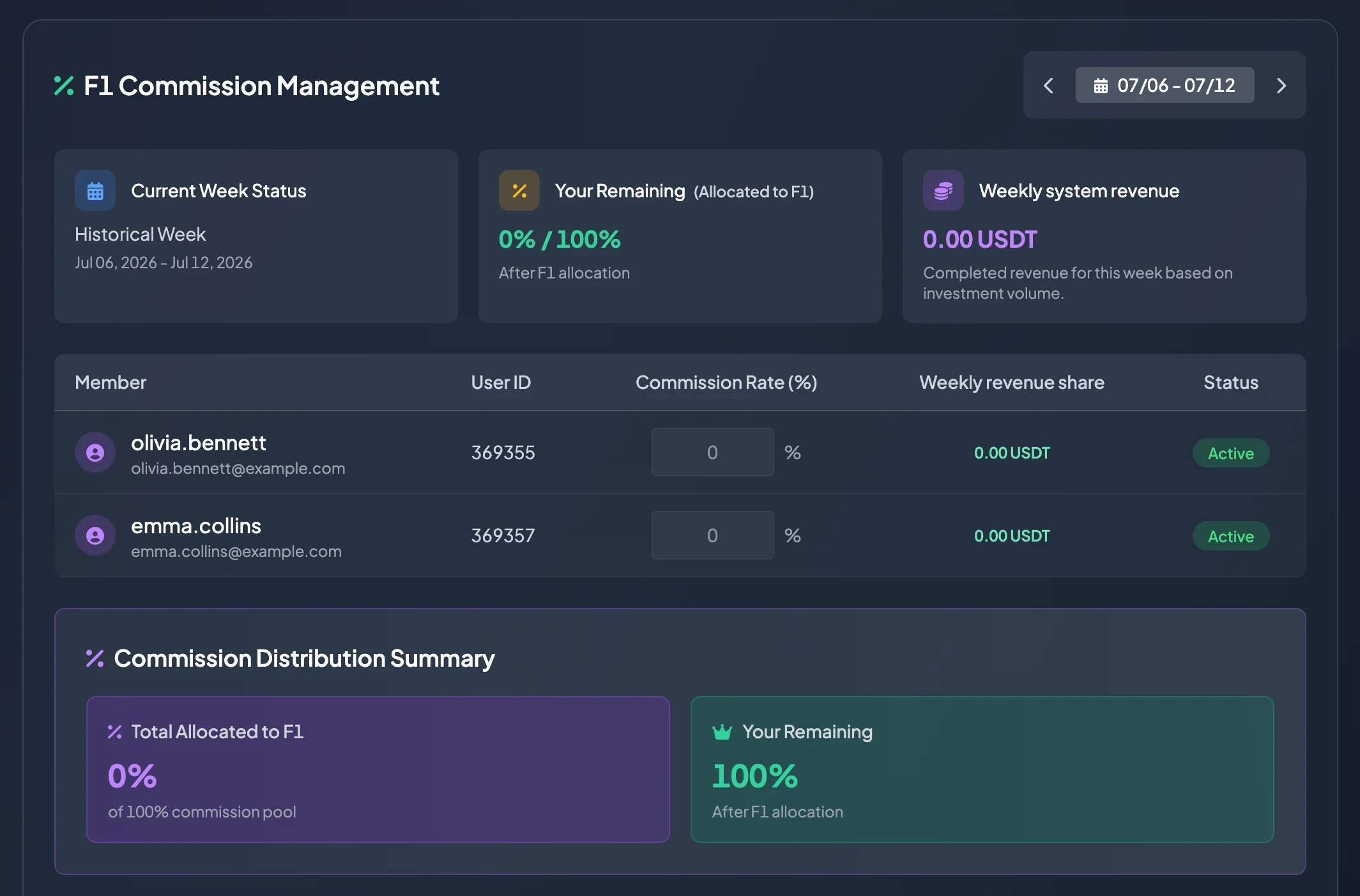Click the coins icon for Weekly system revenue
This screenshot has width=1360, height=896.
(x=944, y=190)
